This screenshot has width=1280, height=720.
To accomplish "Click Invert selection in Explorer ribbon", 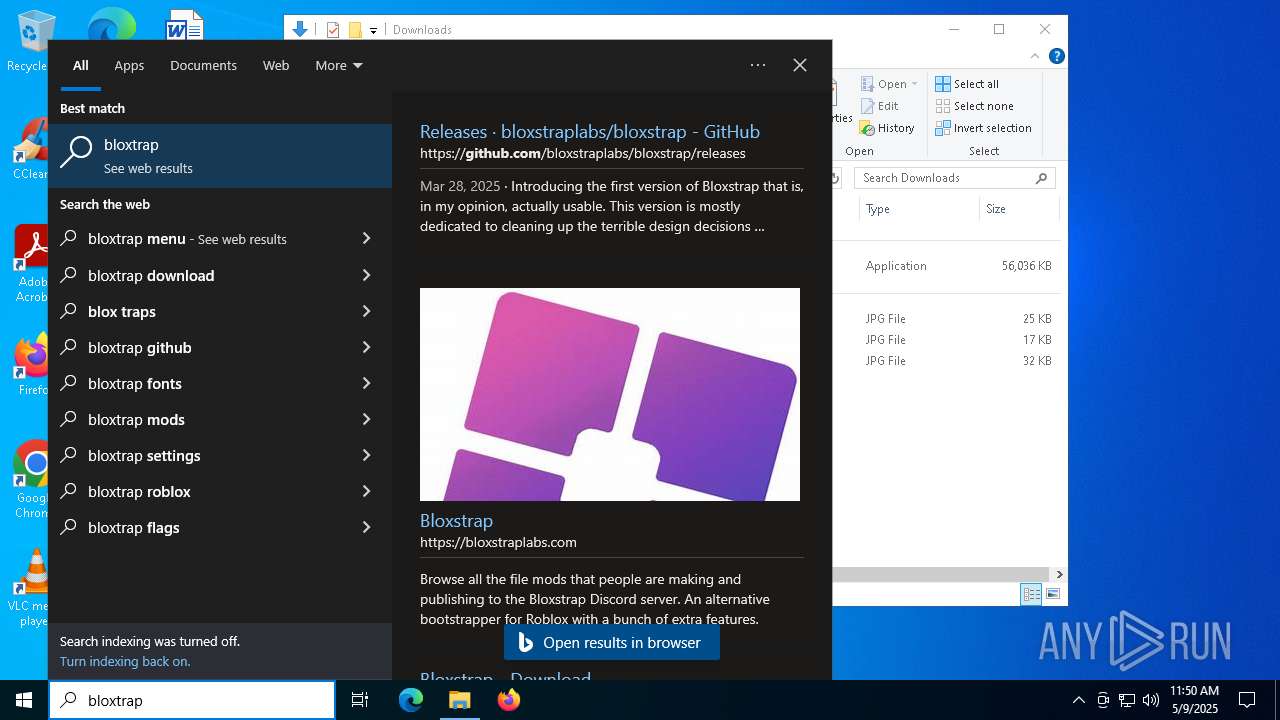I will [x=983, y=128].
